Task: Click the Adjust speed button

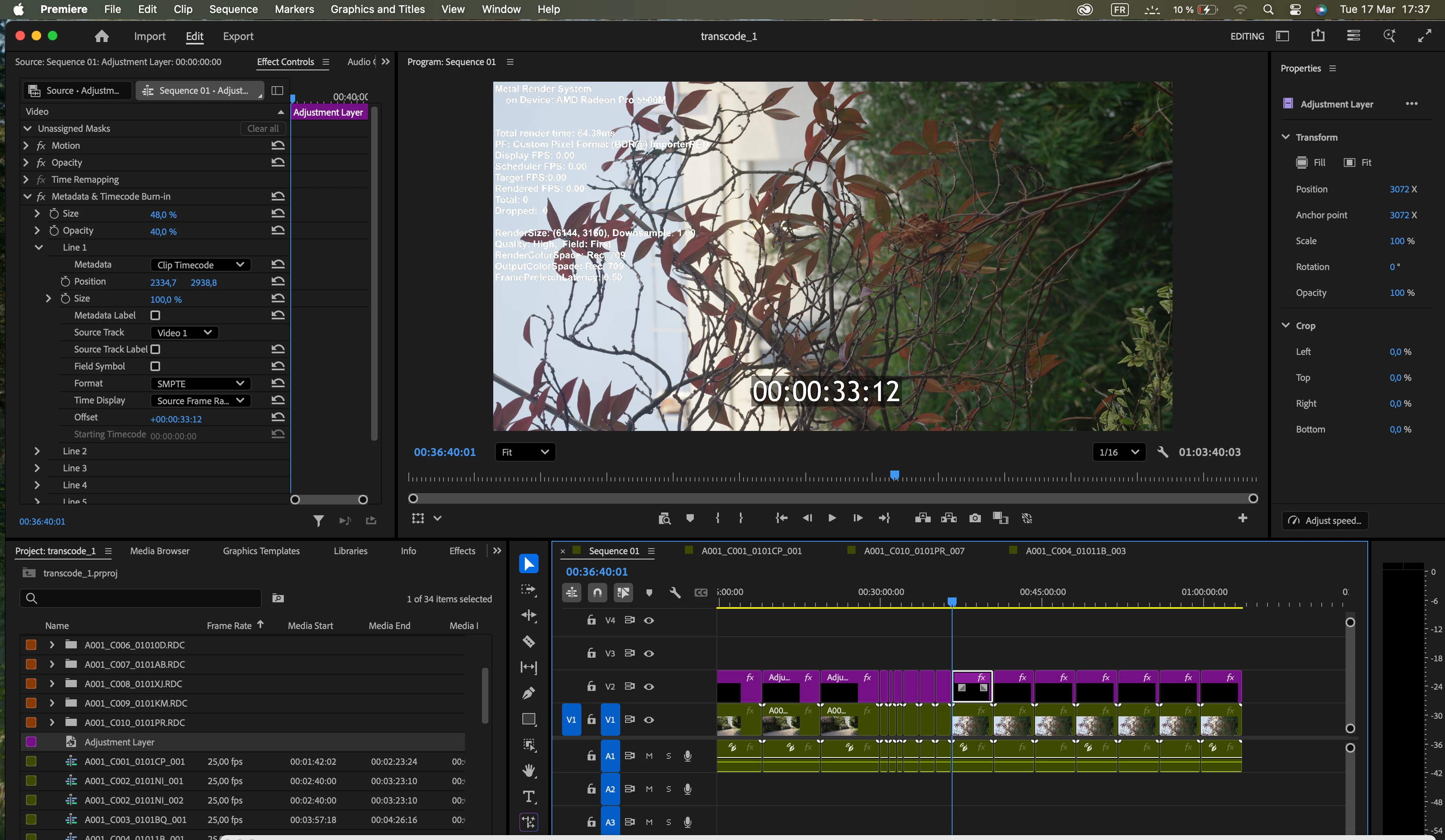Action: [1325, 521]
